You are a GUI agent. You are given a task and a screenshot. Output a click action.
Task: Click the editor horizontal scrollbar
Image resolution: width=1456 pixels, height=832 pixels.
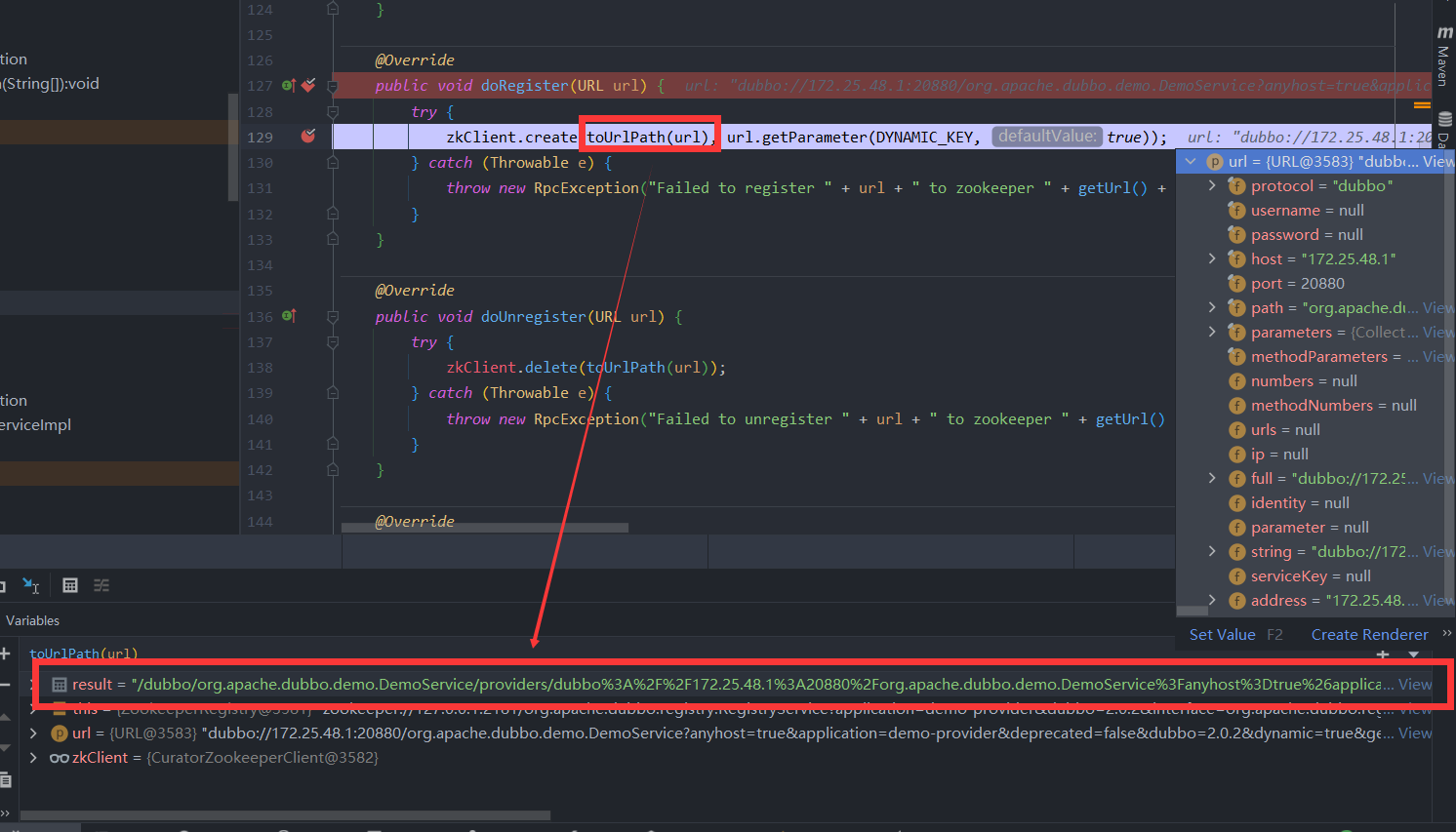[x=485, y=528]
